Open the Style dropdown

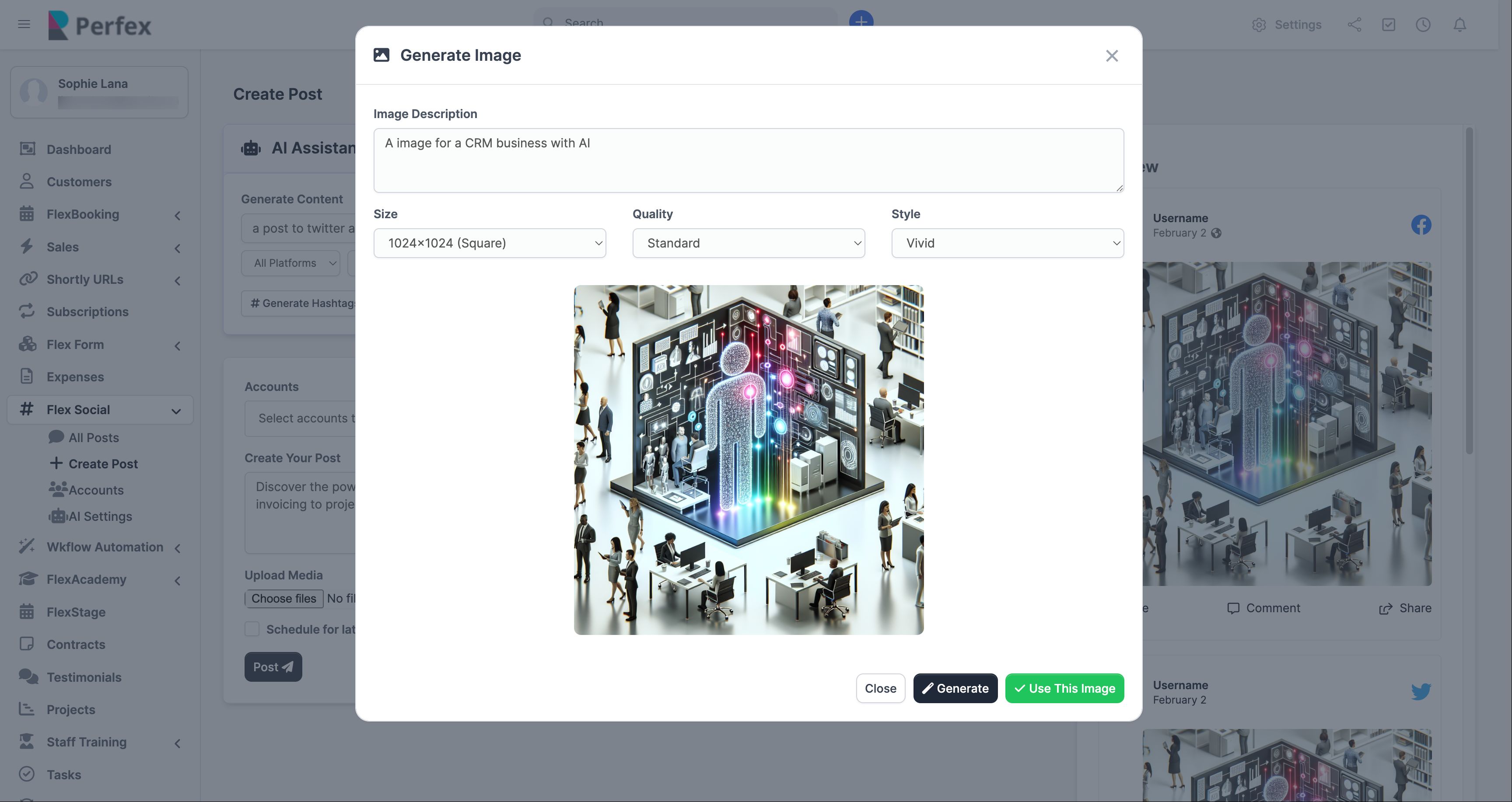[x=1007, y=243]
